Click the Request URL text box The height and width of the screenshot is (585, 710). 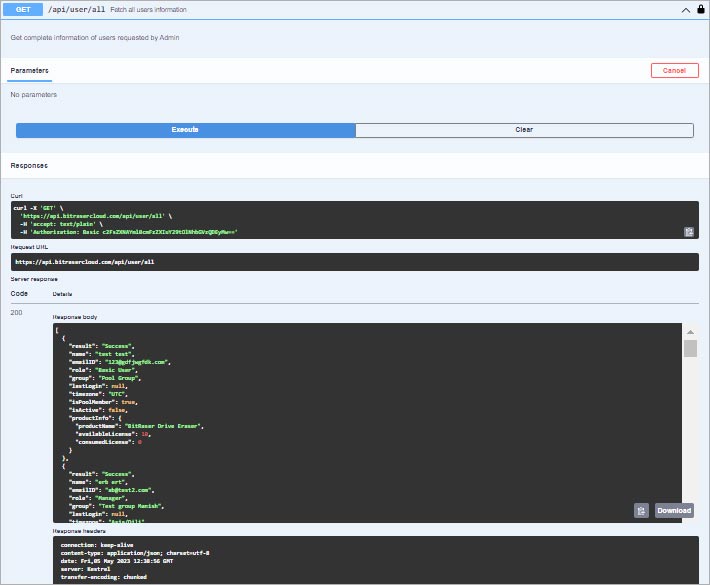click(355, 262)
